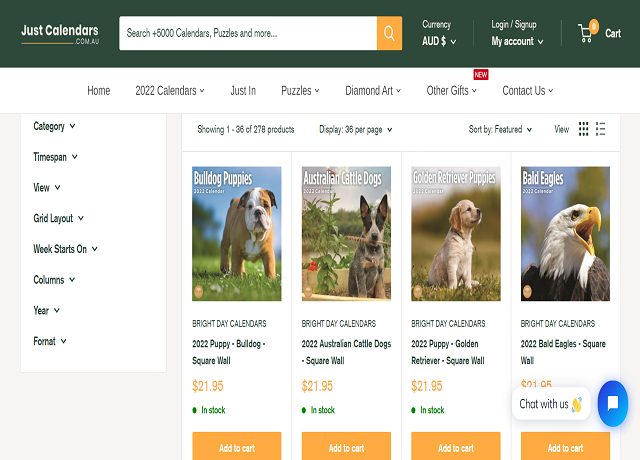Click the orange search magnifier button
The width and height of the screenshot is (640, 460).
tap(389, 33)
